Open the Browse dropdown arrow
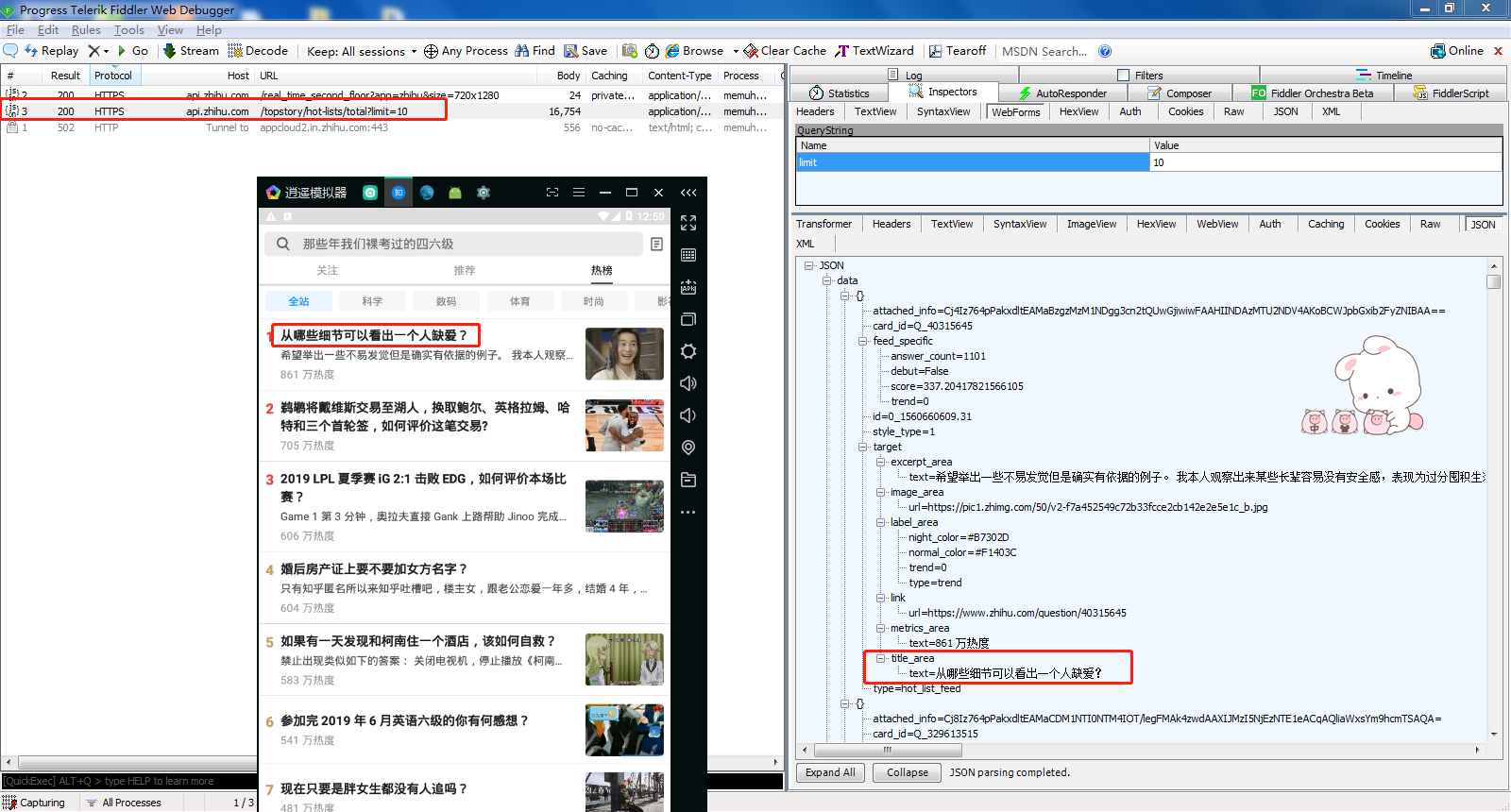The height and width of the screenshot is (812, 1511). [735, 51]
